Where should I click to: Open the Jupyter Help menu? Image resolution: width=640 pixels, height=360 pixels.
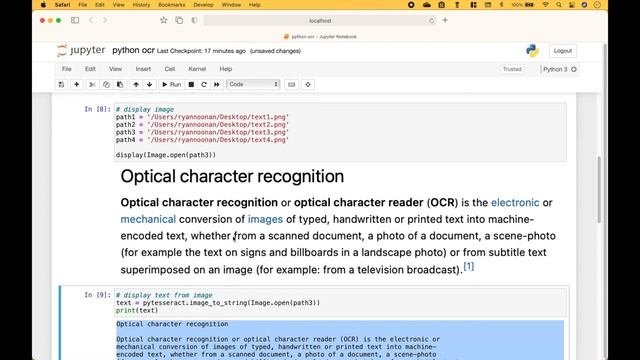click(226, 69)
